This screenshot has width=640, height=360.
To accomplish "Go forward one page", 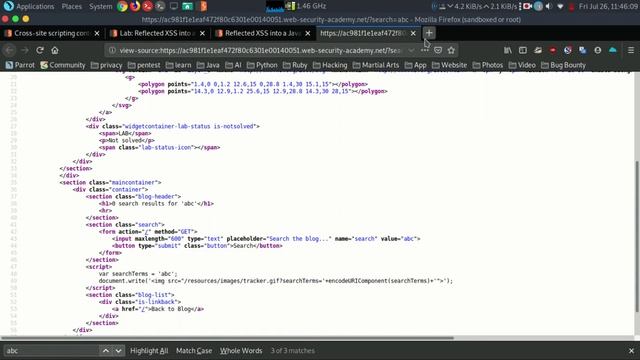I will pyautogui.click(x=24, y=50).
